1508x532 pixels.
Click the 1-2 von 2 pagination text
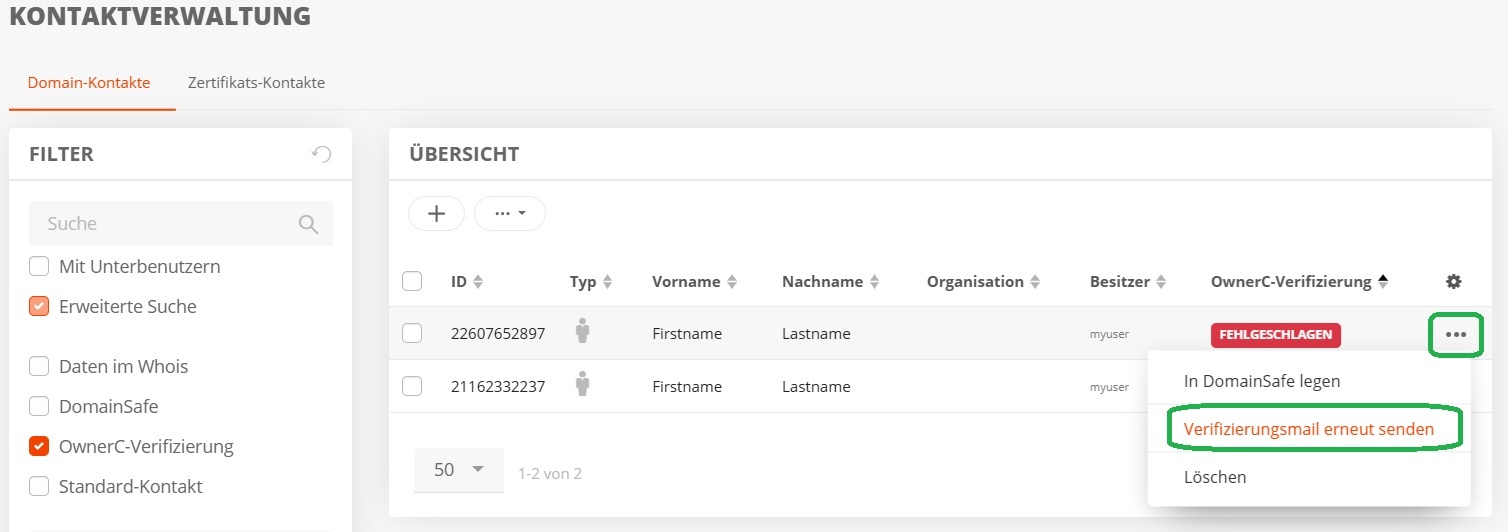(x=550, y=473)
